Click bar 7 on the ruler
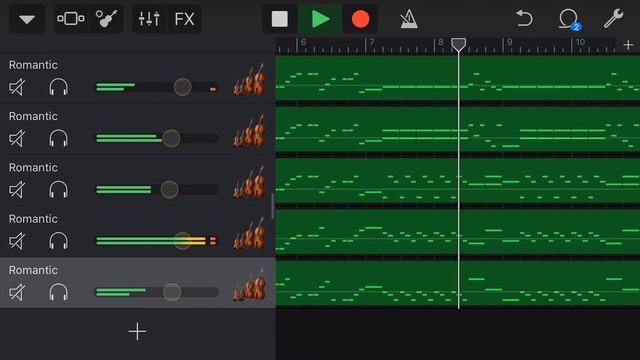The height and width of the screenshot is (360, 640). click(x=372, y=42)
